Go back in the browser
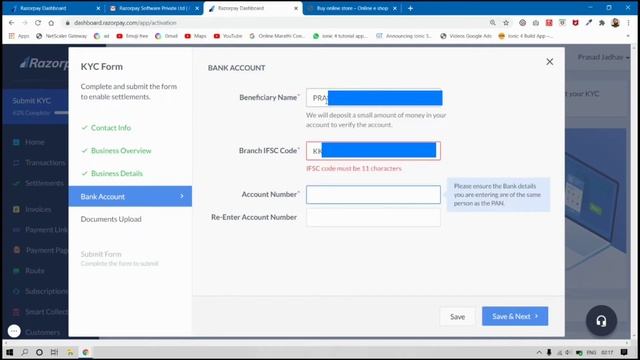The image size is (640, 360). (11, 23)
